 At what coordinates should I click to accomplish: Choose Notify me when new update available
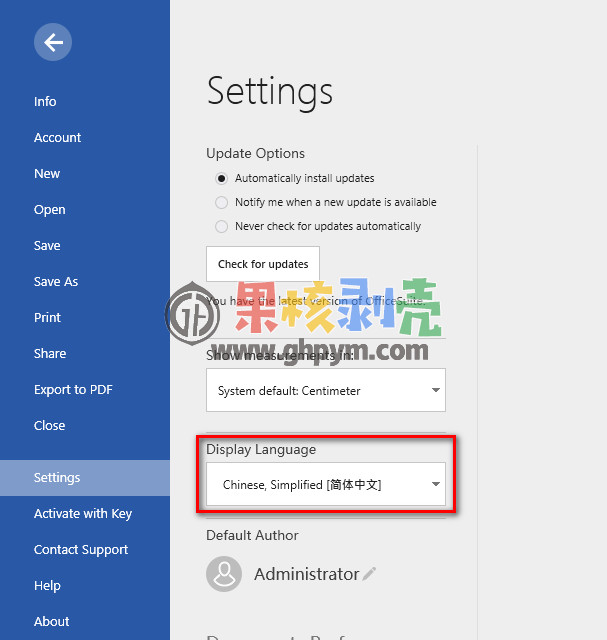click(x=221, y=202)
